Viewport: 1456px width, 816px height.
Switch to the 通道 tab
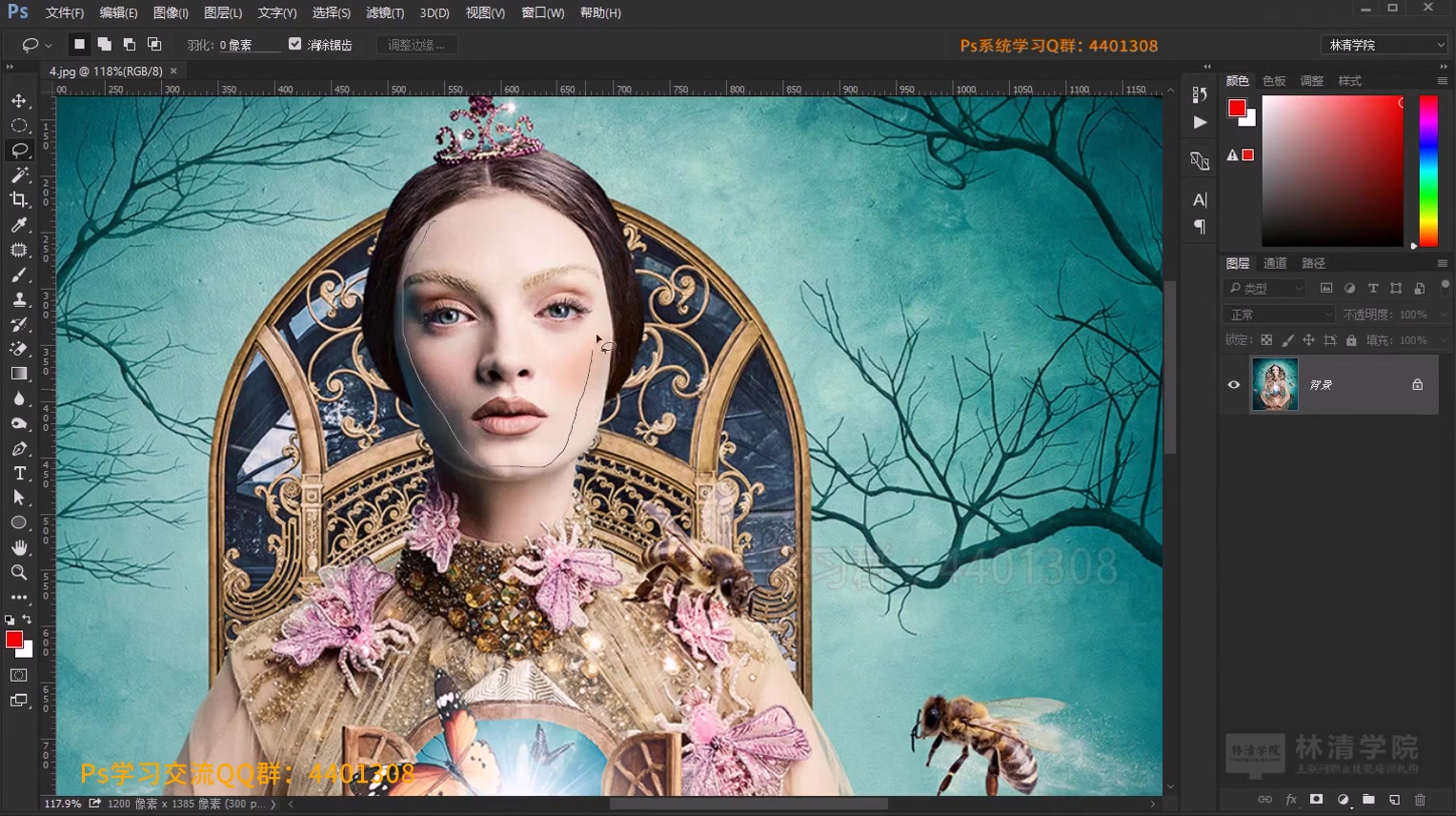1275,263
